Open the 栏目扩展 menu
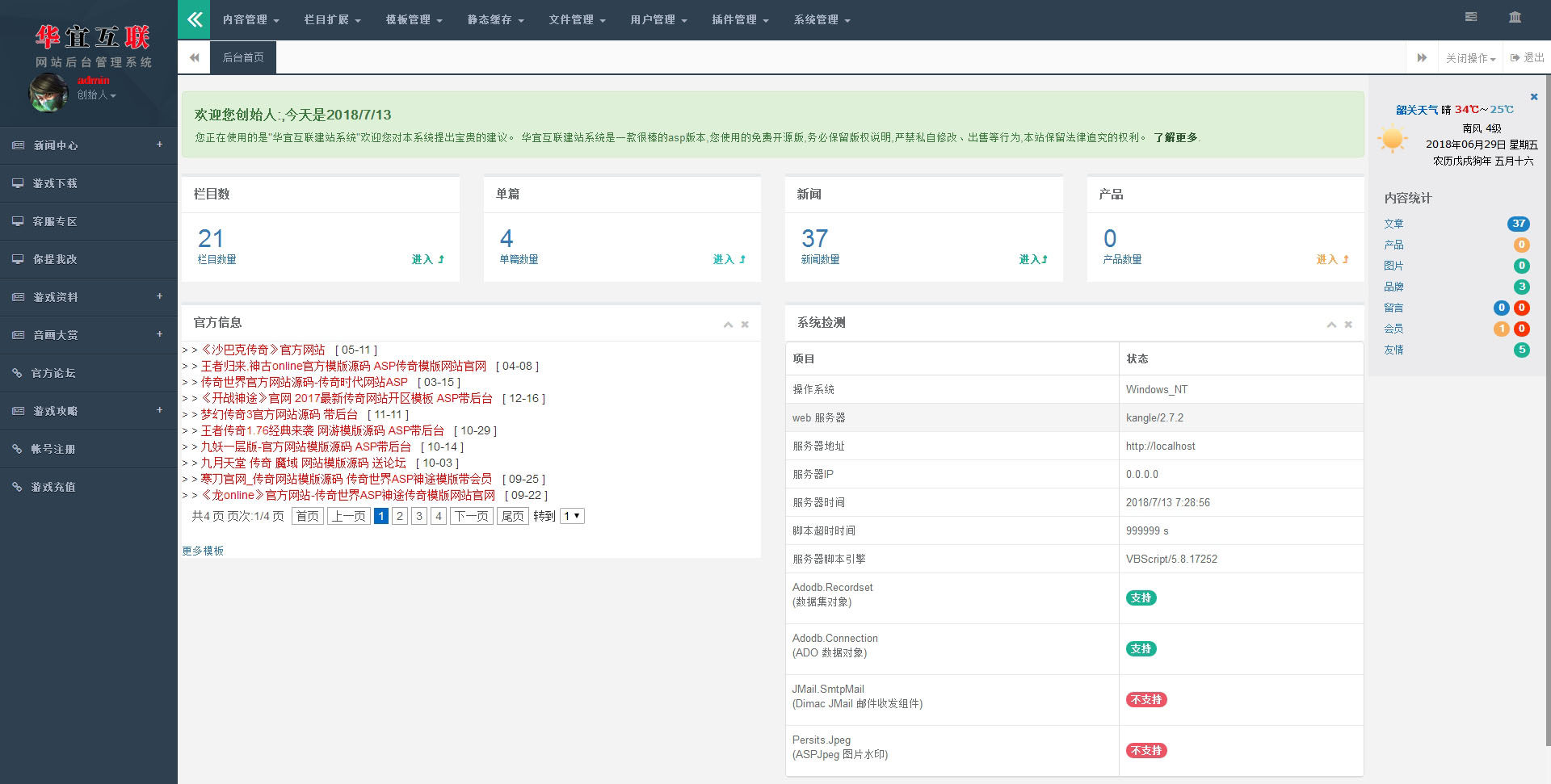Viewport: 1551px width, 784px height. coord(333,20)
